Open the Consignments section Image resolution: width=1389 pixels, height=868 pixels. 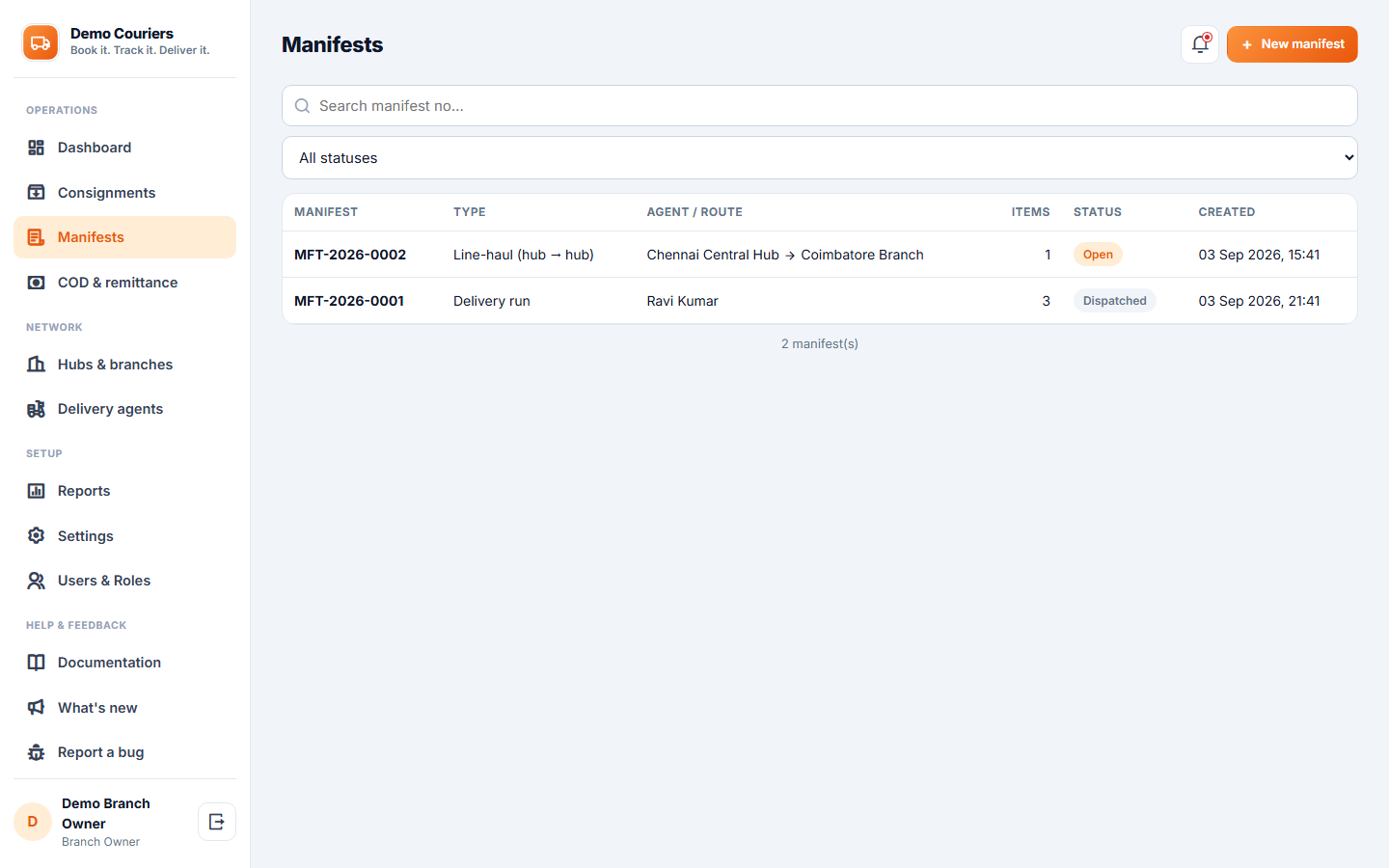(x=124, y=192)
